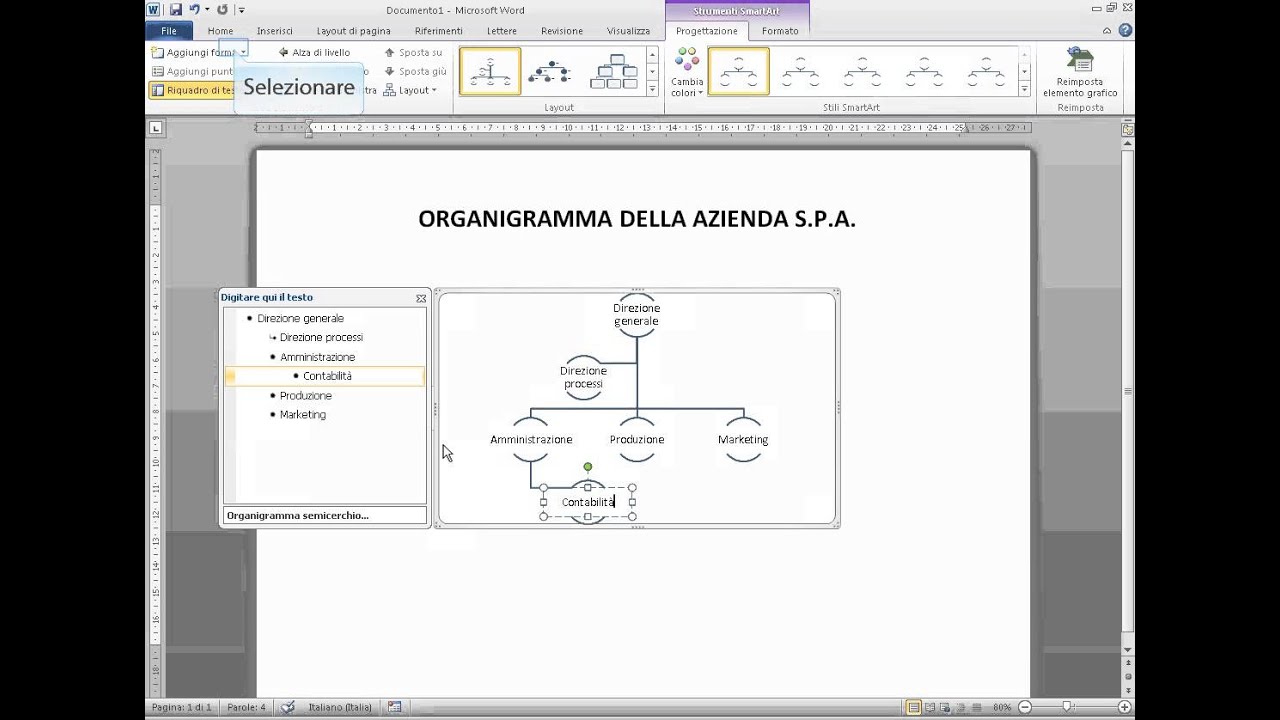
Task: Click Sposta giù button
Action: click(x=415, y=71)
